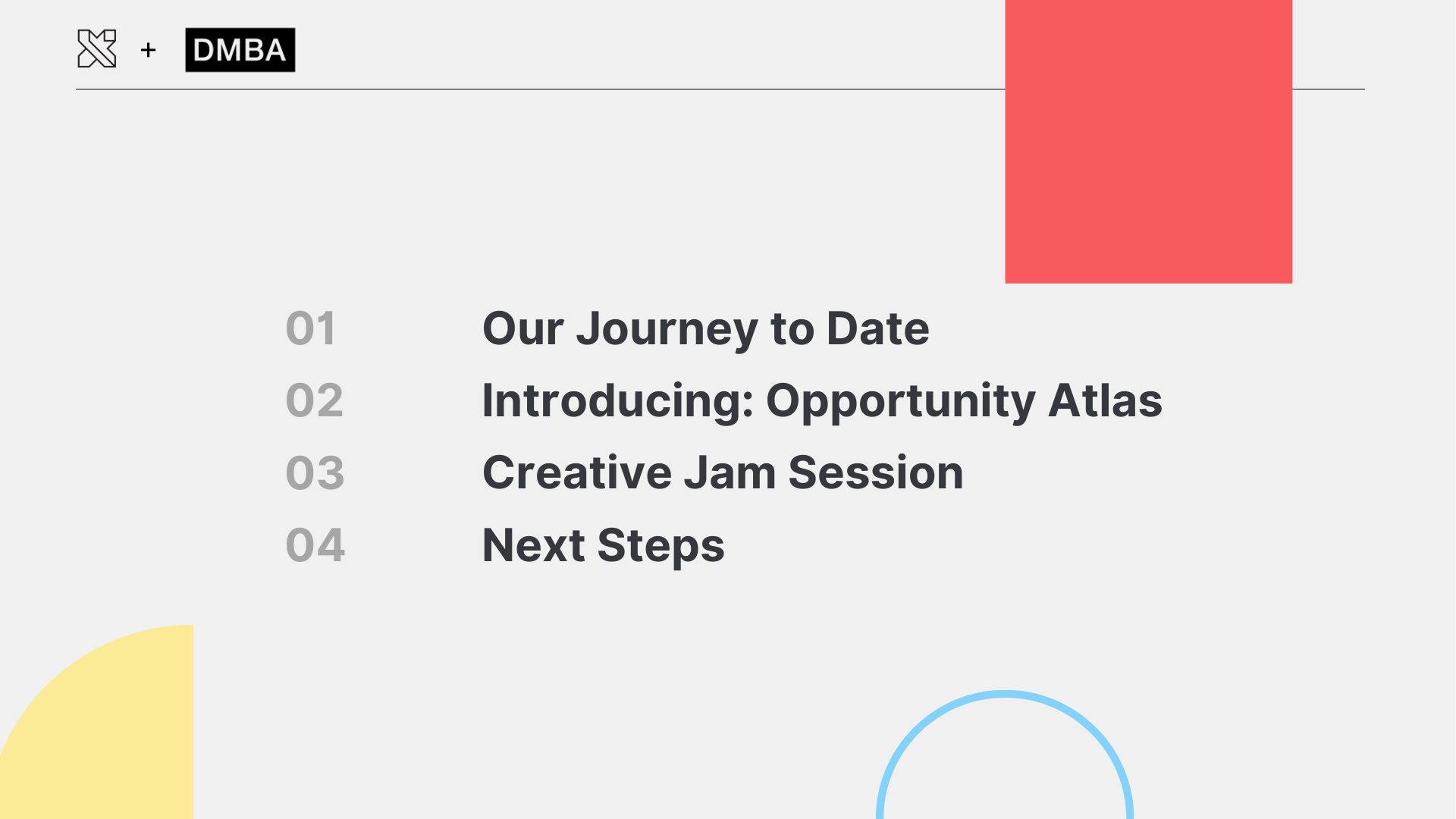The image size is (1456, 819).
Task: Click the agenda number 02
Action: (314, 400)
